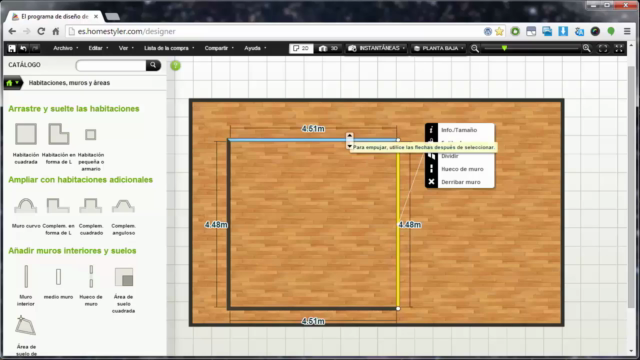Select the irregular Área de suelo tool
Image resolution: width=640 pixels, height=360 pixels.
tap(25, 326)
